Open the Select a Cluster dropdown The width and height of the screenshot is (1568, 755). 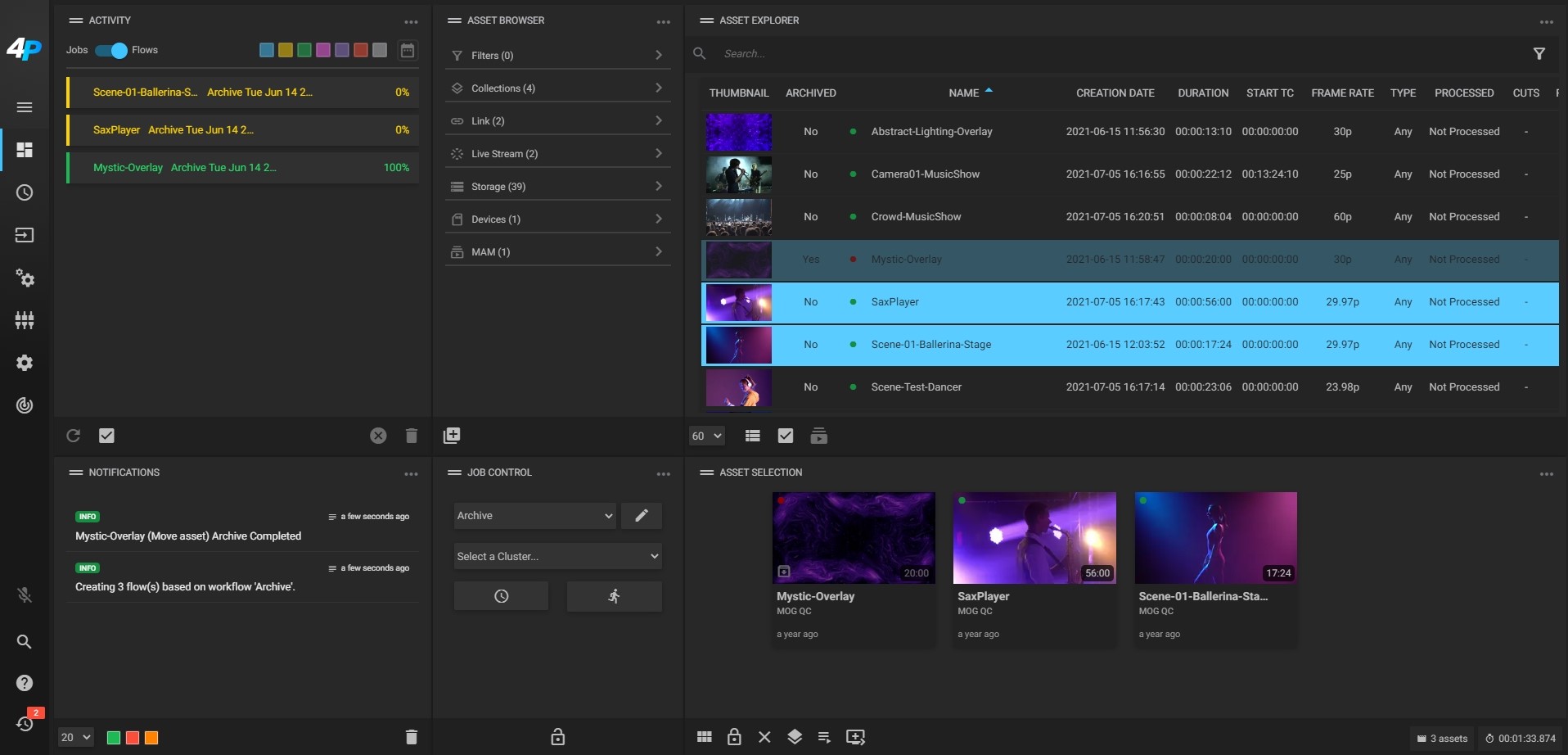click(x=557, y=556)
